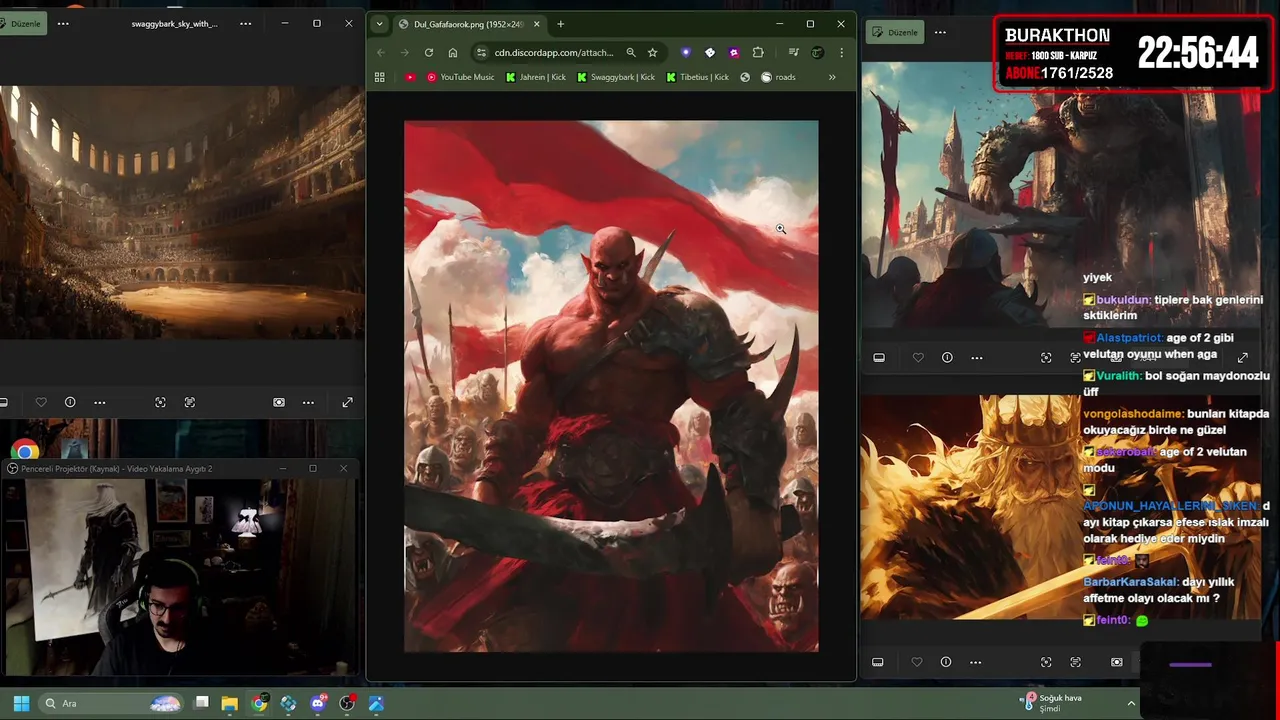Click chat username BarbarKaraSakal
The image size is (1280, 720).
tap(1131, 582)
